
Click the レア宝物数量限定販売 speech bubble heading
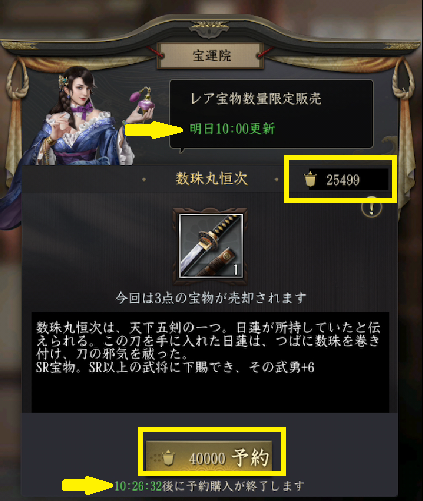[256, 99]
